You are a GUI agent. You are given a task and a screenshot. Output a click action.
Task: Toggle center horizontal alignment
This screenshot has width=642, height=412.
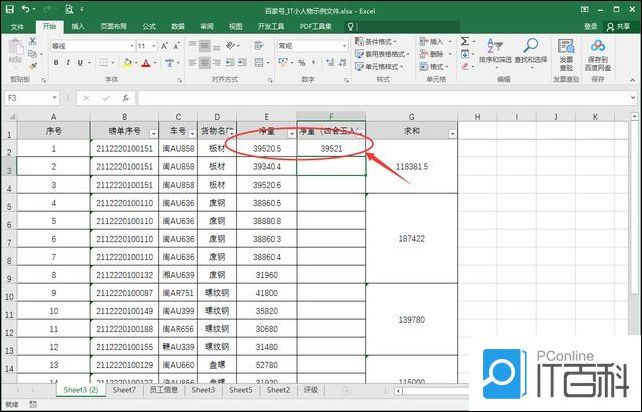click(x=204, y=63)
